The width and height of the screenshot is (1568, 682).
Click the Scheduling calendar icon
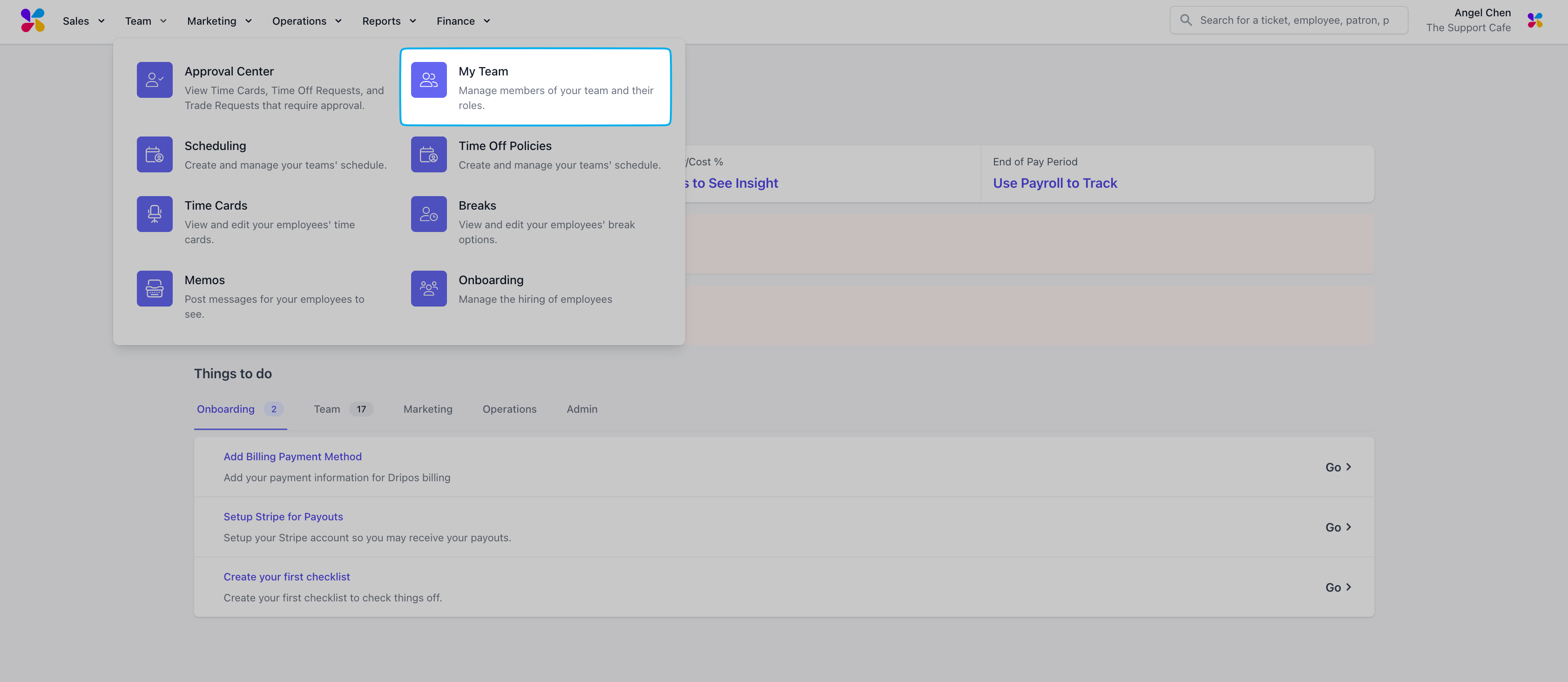click(x=155, y=155)
